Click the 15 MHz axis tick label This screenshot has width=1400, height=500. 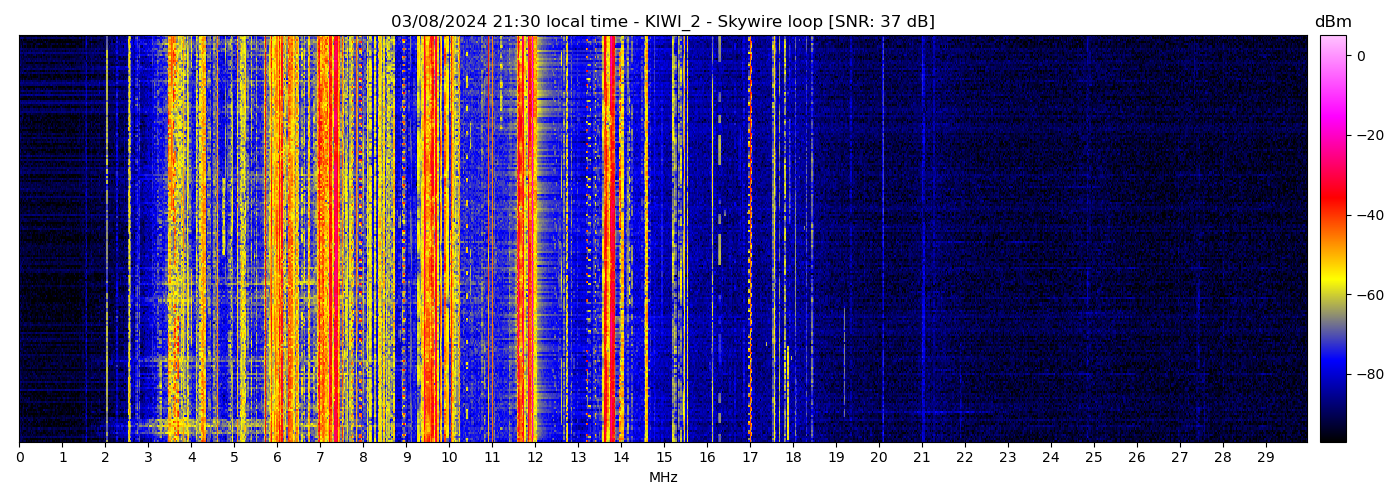tap(664, 458)
